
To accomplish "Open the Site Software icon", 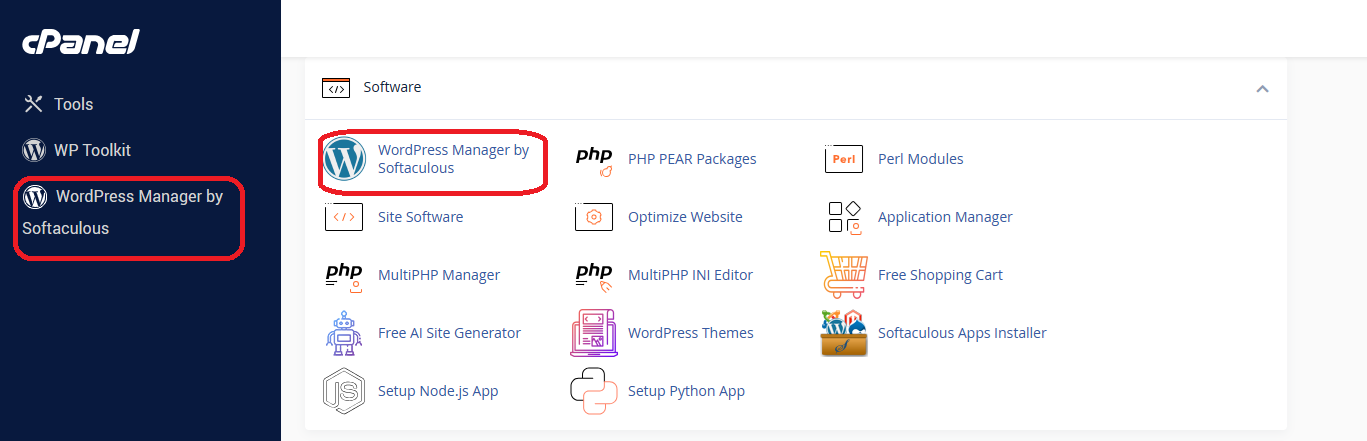I will click(344, 217).
